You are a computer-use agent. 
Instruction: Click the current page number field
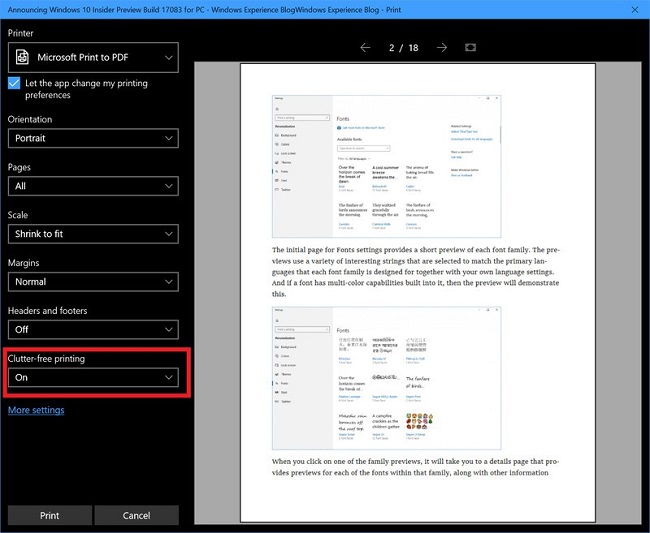392,47
